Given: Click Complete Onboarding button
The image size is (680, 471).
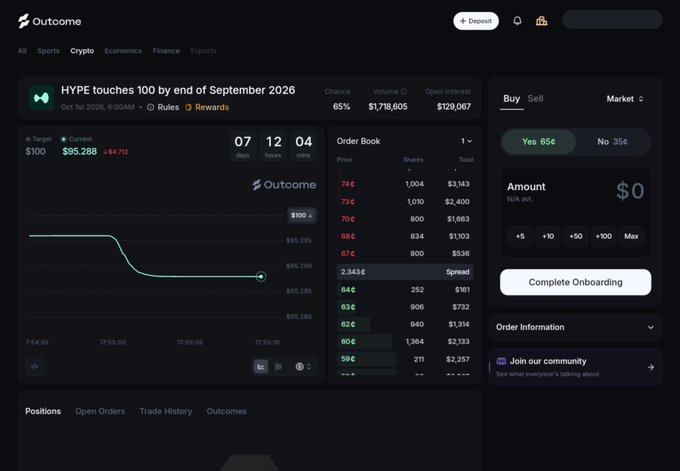Looking at the screenshot, I should (575, 282).
